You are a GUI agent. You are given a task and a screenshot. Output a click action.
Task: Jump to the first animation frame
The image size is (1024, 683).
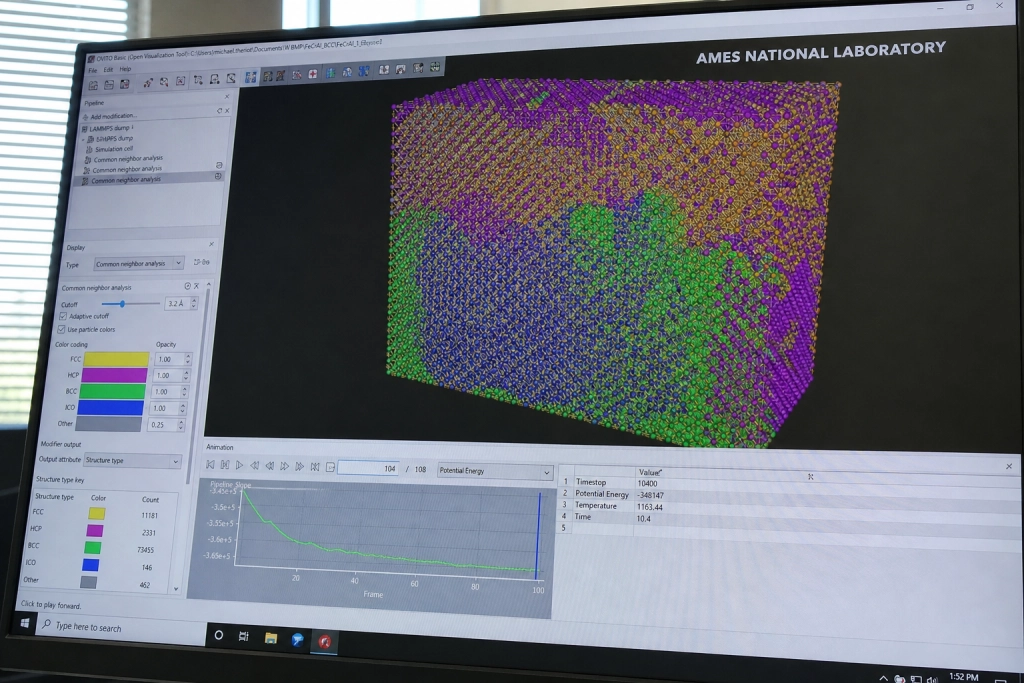210,464
